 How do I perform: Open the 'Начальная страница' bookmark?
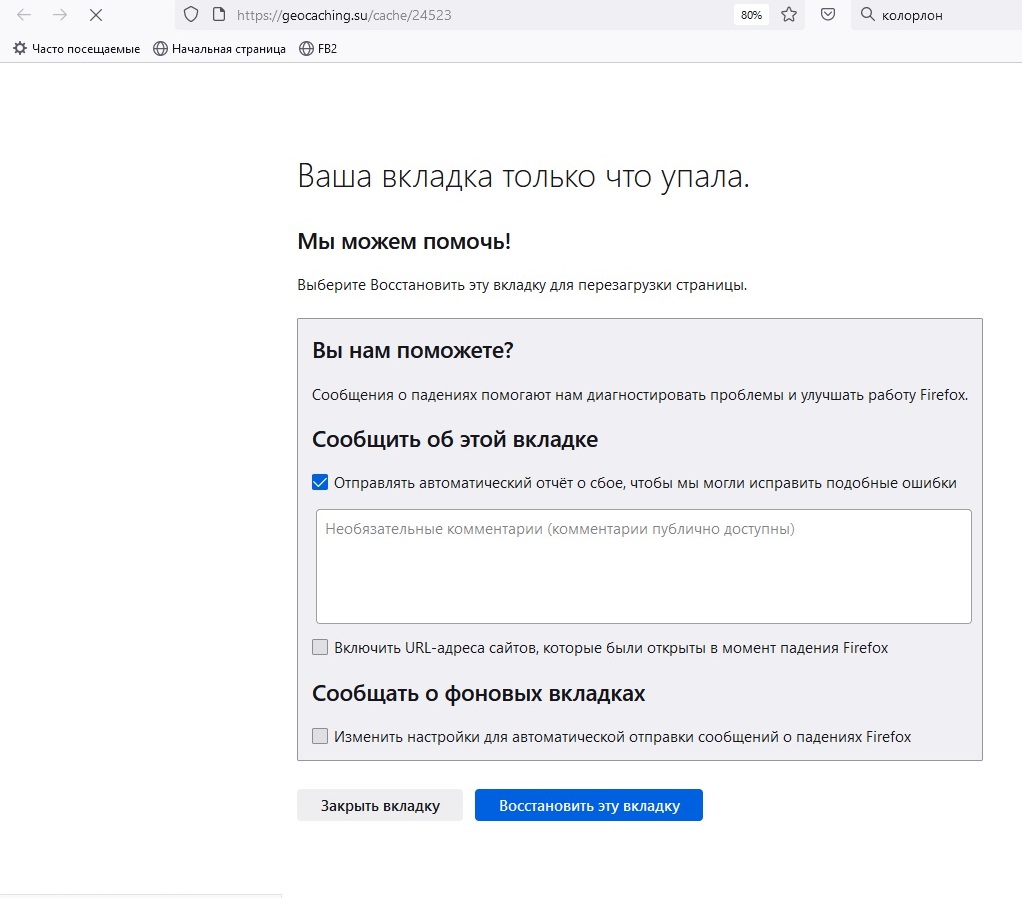219,48
